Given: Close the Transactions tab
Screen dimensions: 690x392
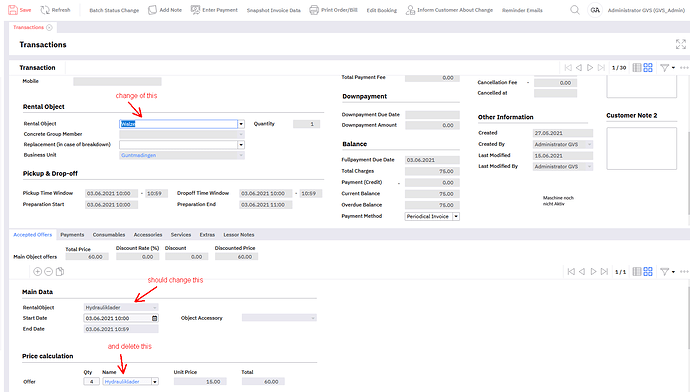Looking at the screenshot, I should (49, 27).
